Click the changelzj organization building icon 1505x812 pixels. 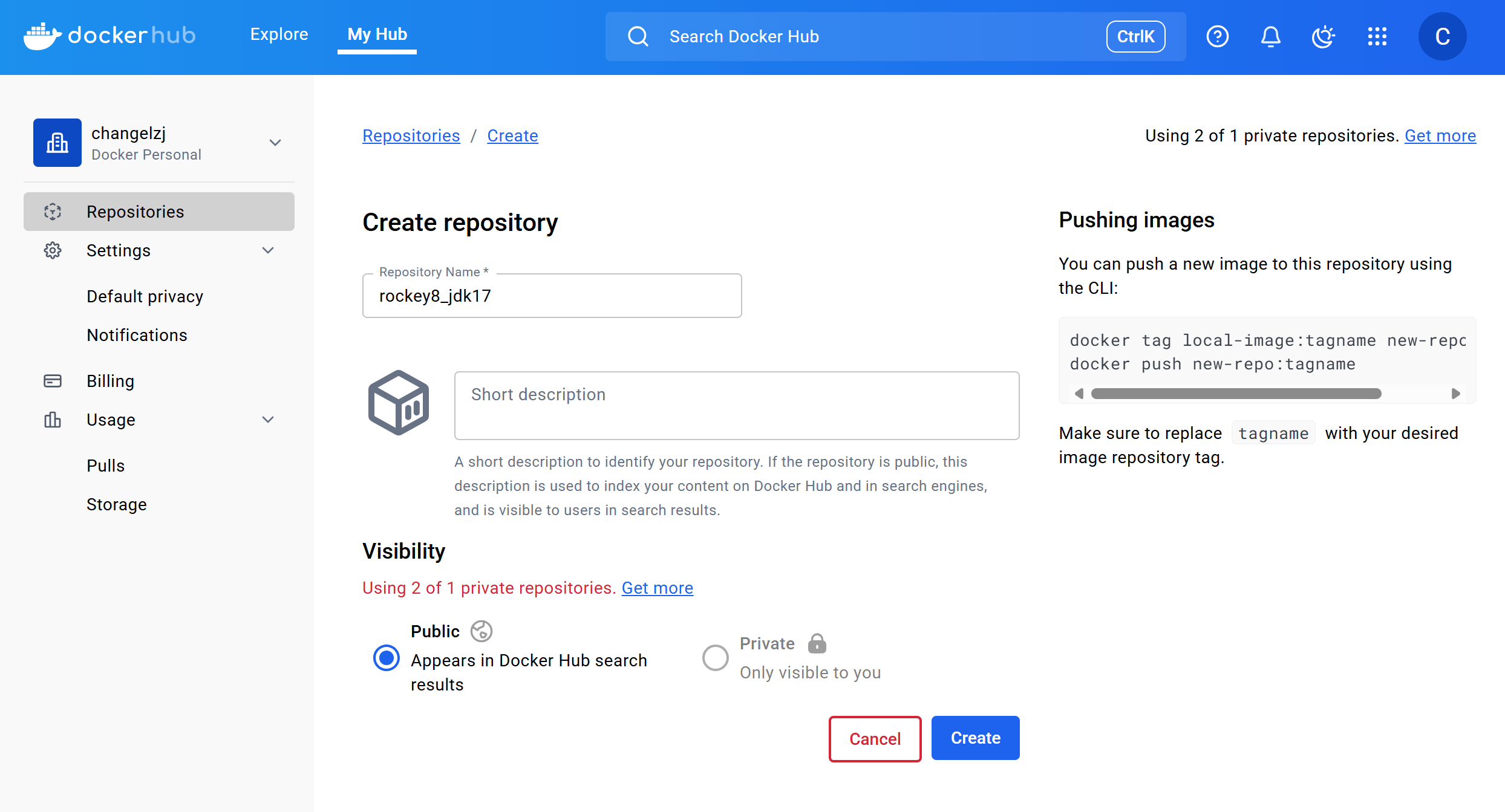pyautogui.click(x=57, y=143)
